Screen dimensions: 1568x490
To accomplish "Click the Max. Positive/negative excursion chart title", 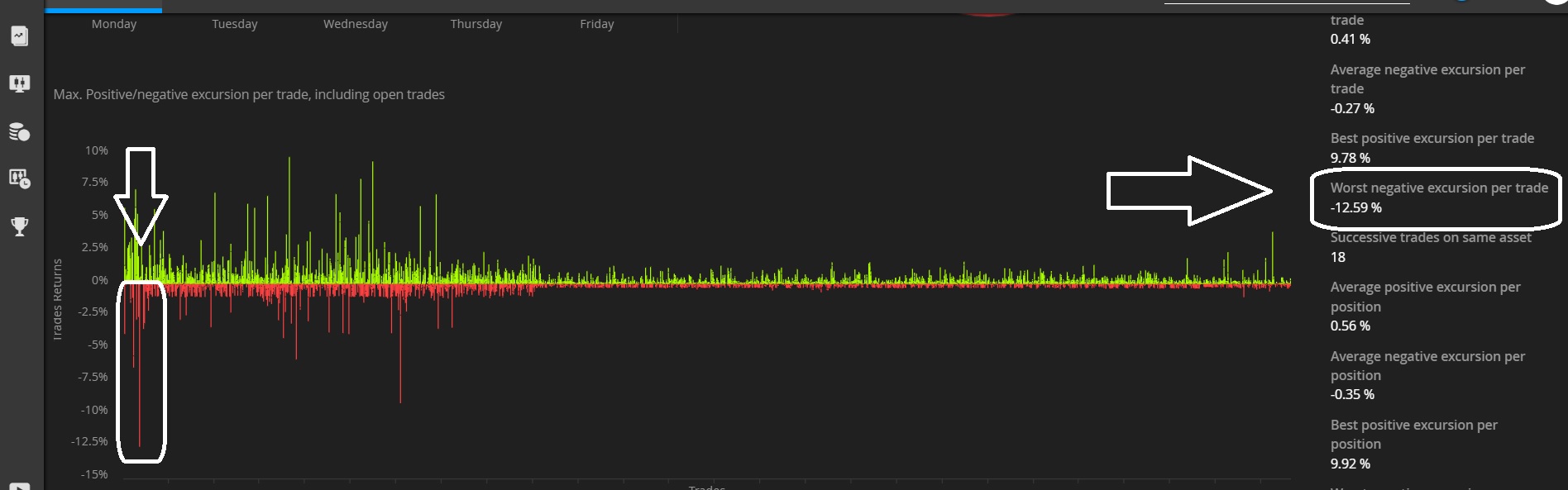I will [x=249, y=95].
